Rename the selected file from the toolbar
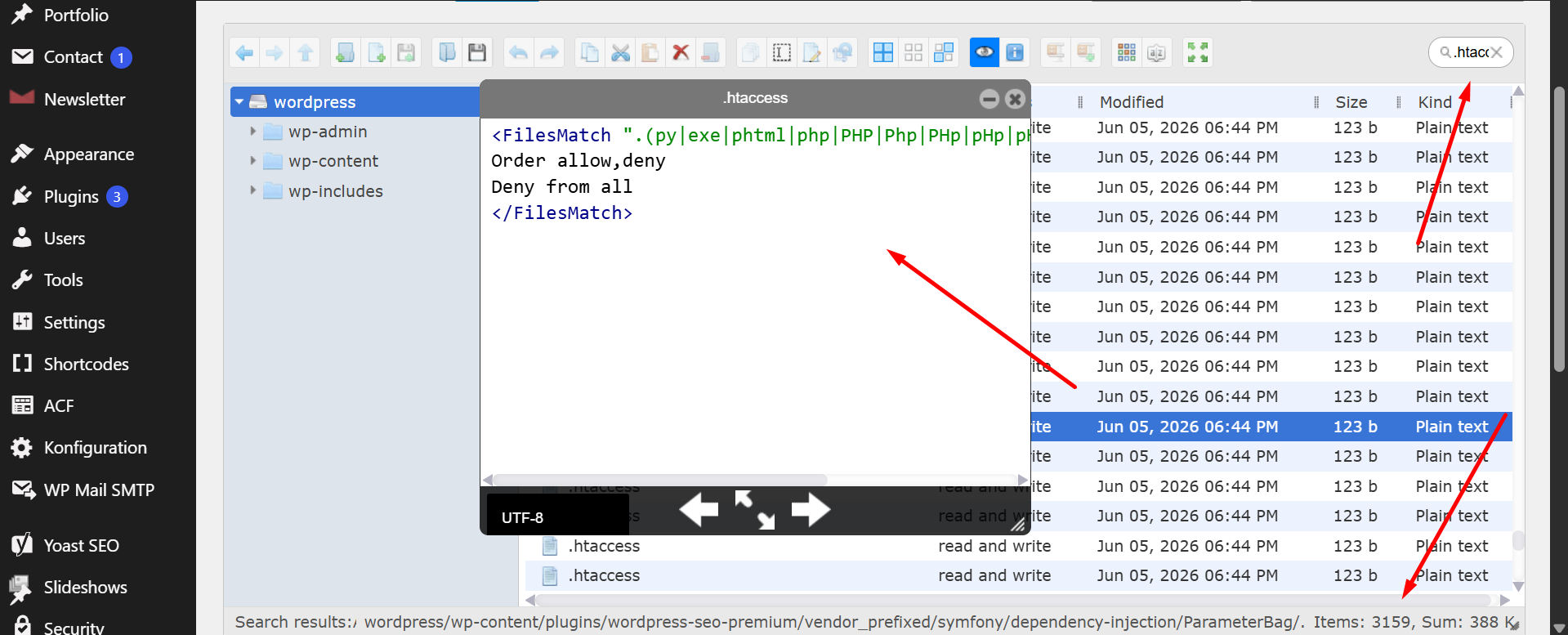The image size is (1568, 635). coord(782,53)
